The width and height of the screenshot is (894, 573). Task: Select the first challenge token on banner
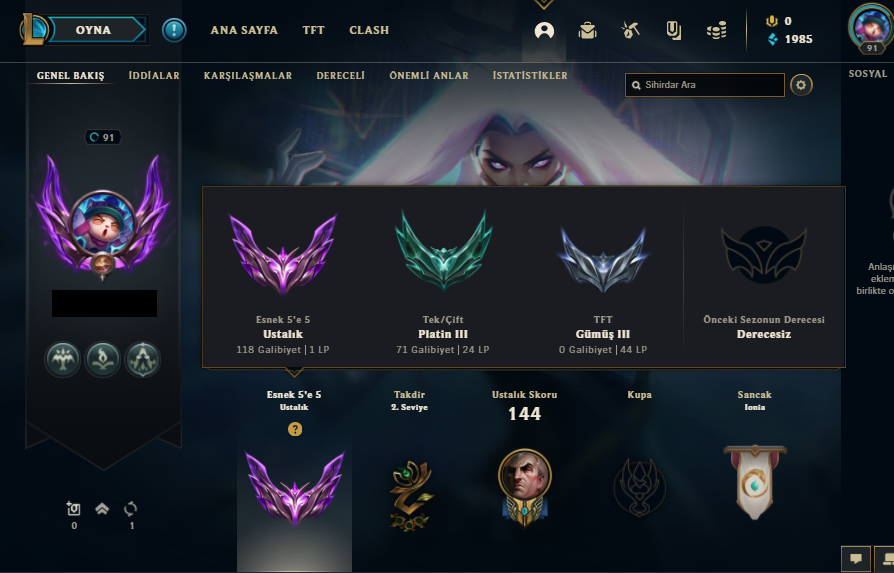pyautogui.click(x=63, y=359)
